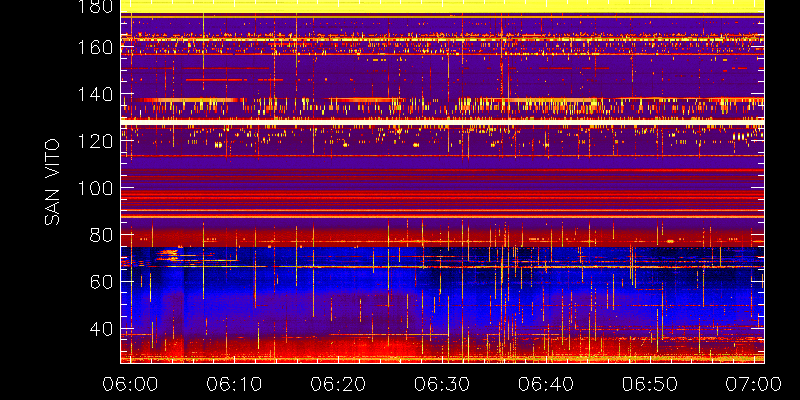Image resolution: width=800 pixels, height=400 pixels.
Task: Click the 140 frequency axis label
Action: tap(96, 94)
